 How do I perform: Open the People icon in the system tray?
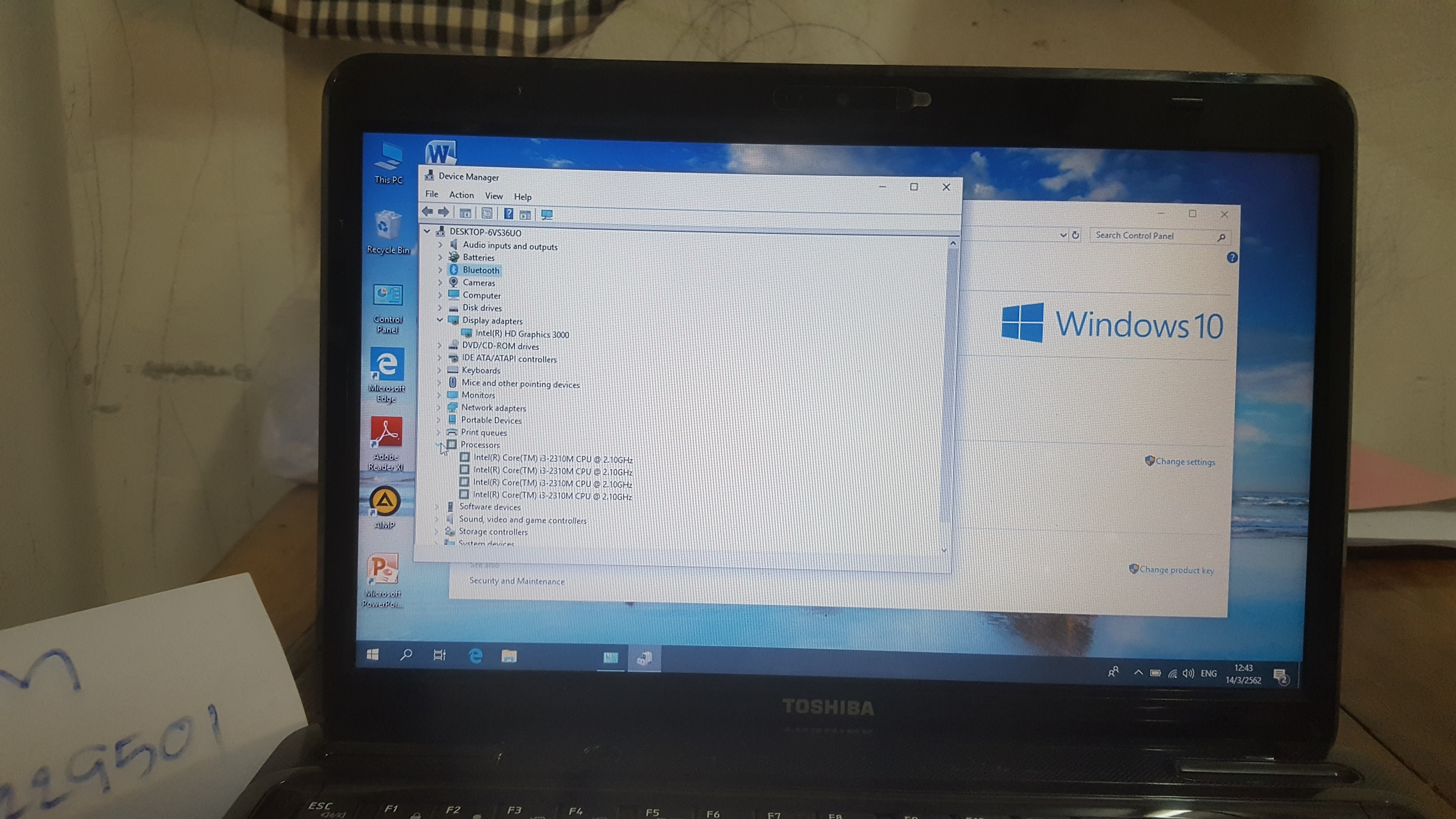[x=1113, y=671]
